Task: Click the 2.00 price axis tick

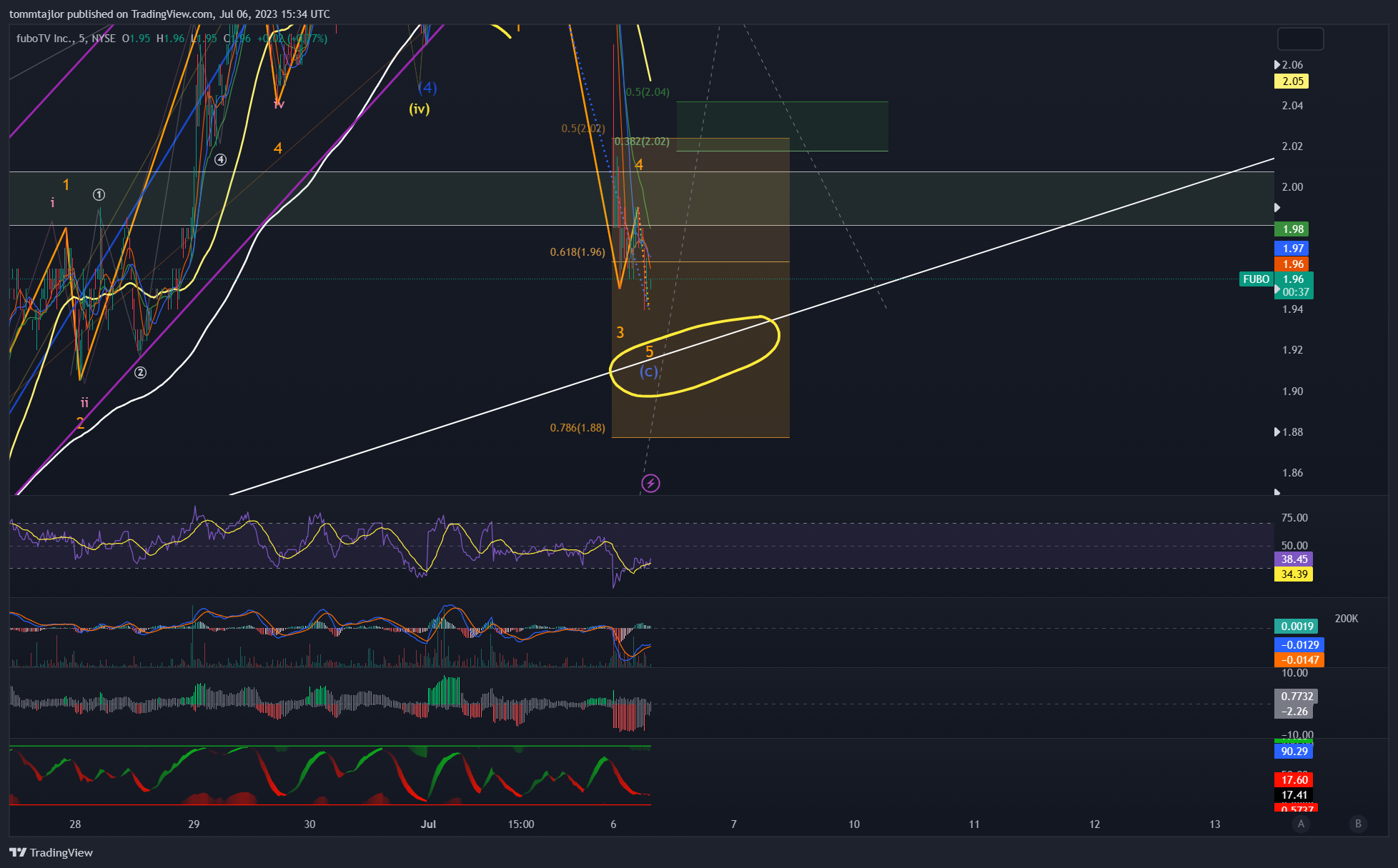Action: 1292,187
